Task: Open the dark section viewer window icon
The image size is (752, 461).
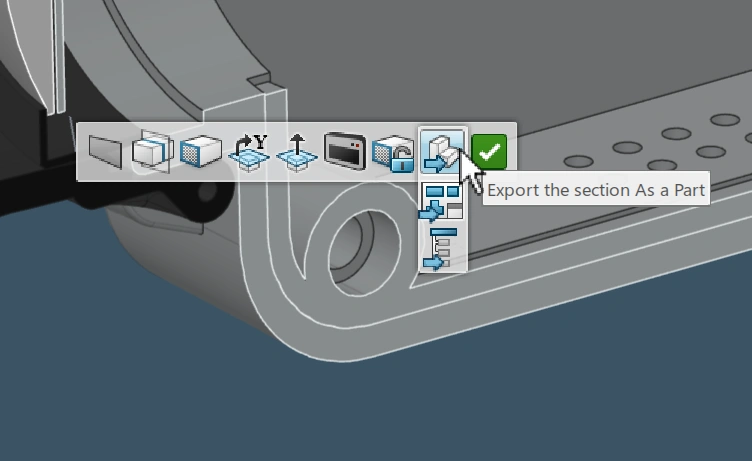Action: coord(345,152)
